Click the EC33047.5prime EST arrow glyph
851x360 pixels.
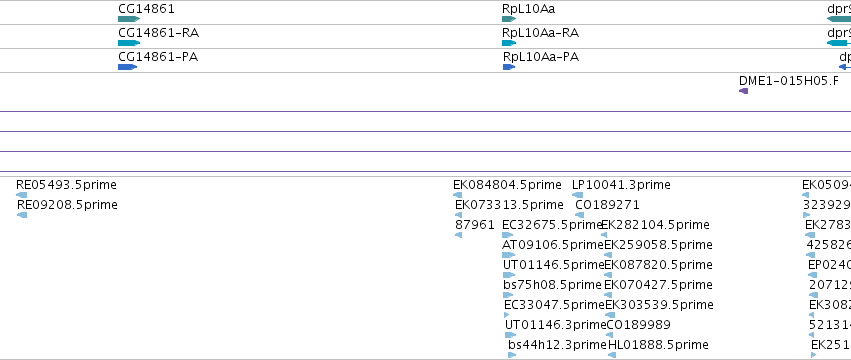[507, 315]
